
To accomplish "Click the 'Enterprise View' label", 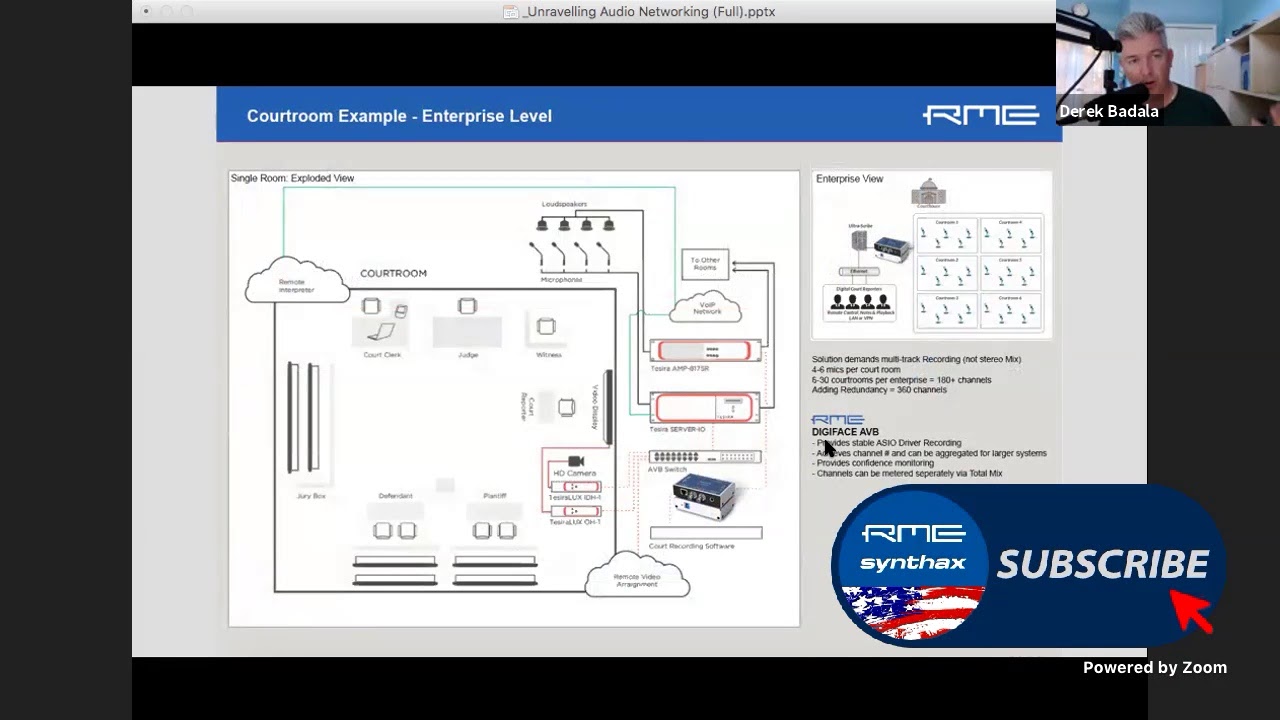I will tap(849, 179).
